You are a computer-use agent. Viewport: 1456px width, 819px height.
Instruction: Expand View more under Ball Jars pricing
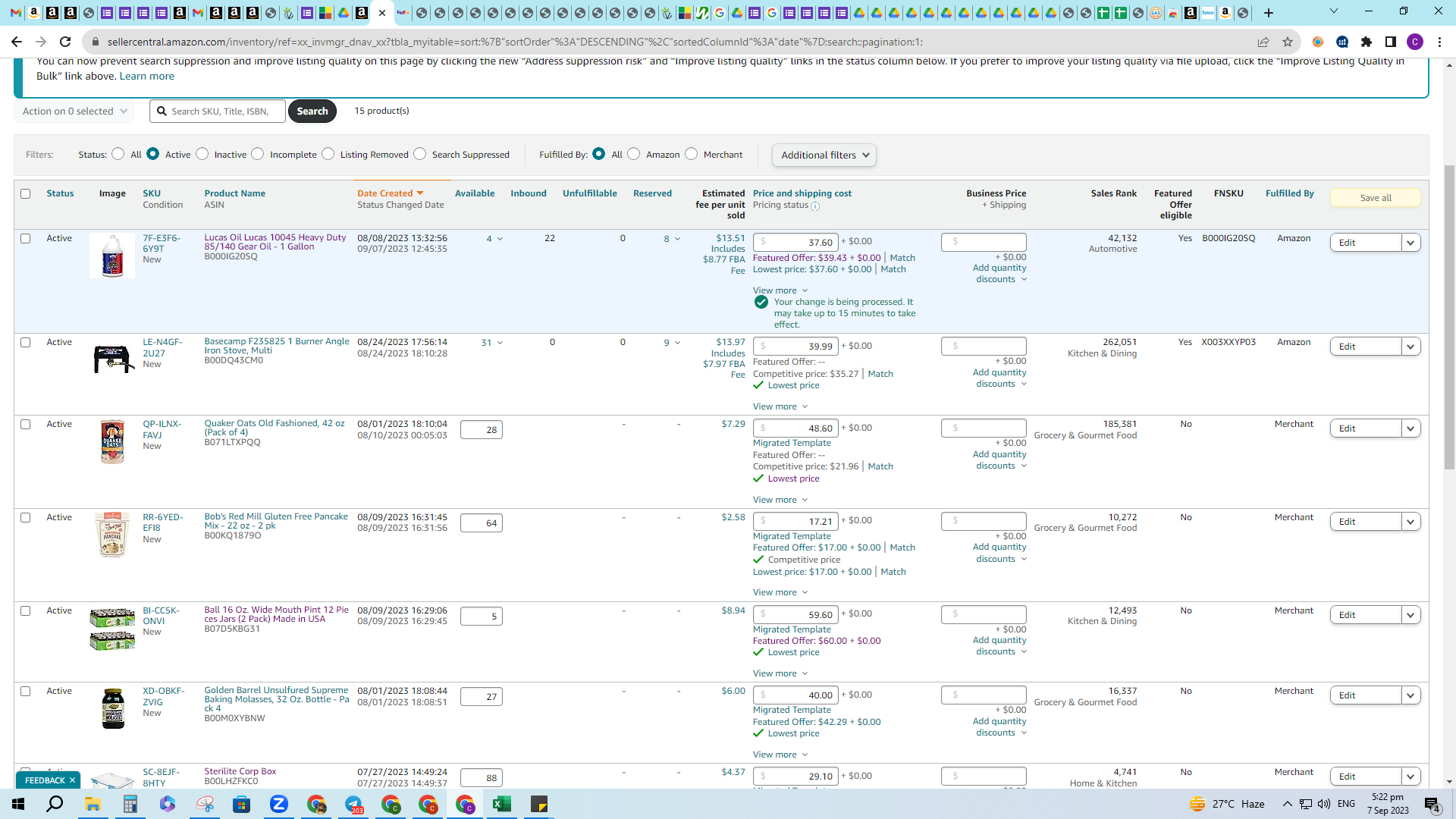tap(780, 673)
